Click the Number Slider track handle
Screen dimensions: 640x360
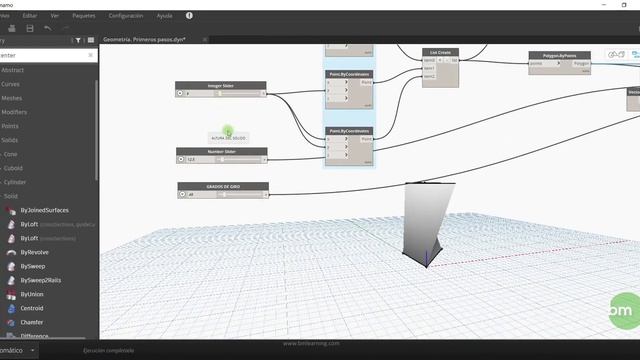click(222, 159)
